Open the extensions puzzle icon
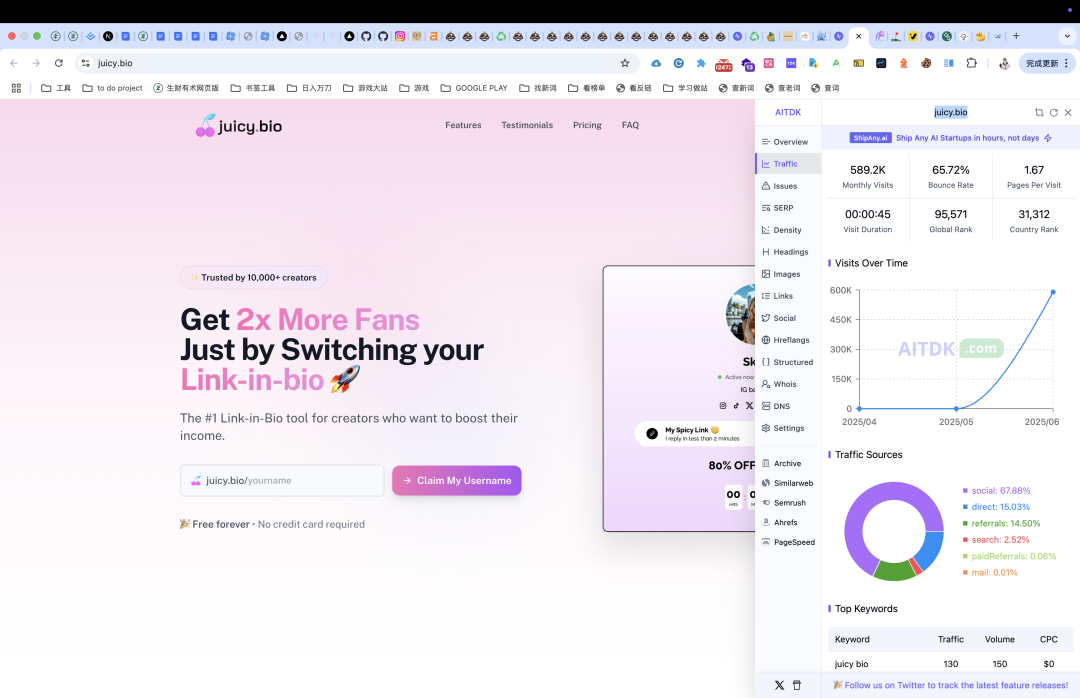Viewport: 1080px width, 698px height. (971, 63)
